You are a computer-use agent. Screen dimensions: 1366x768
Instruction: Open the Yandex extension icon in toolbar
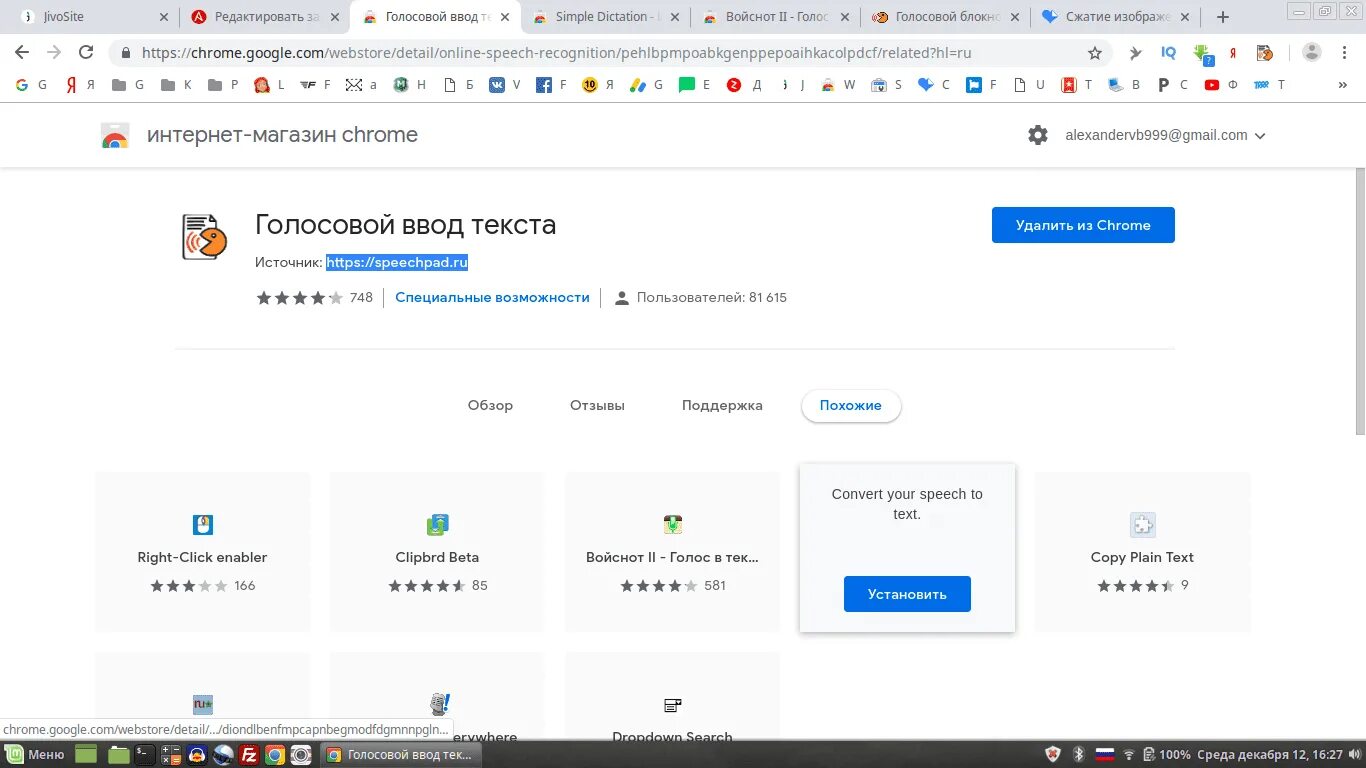tap(1233, 53)
